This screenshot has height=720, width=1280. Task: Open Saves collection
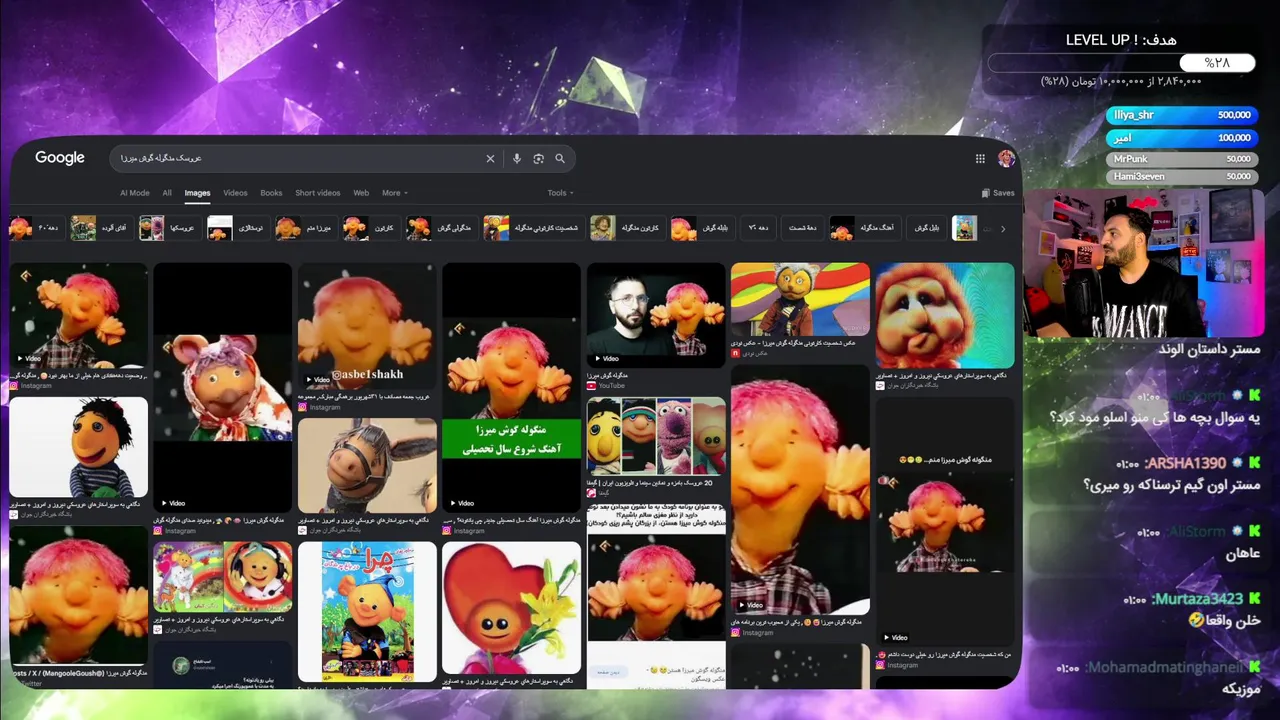[998, 193]
